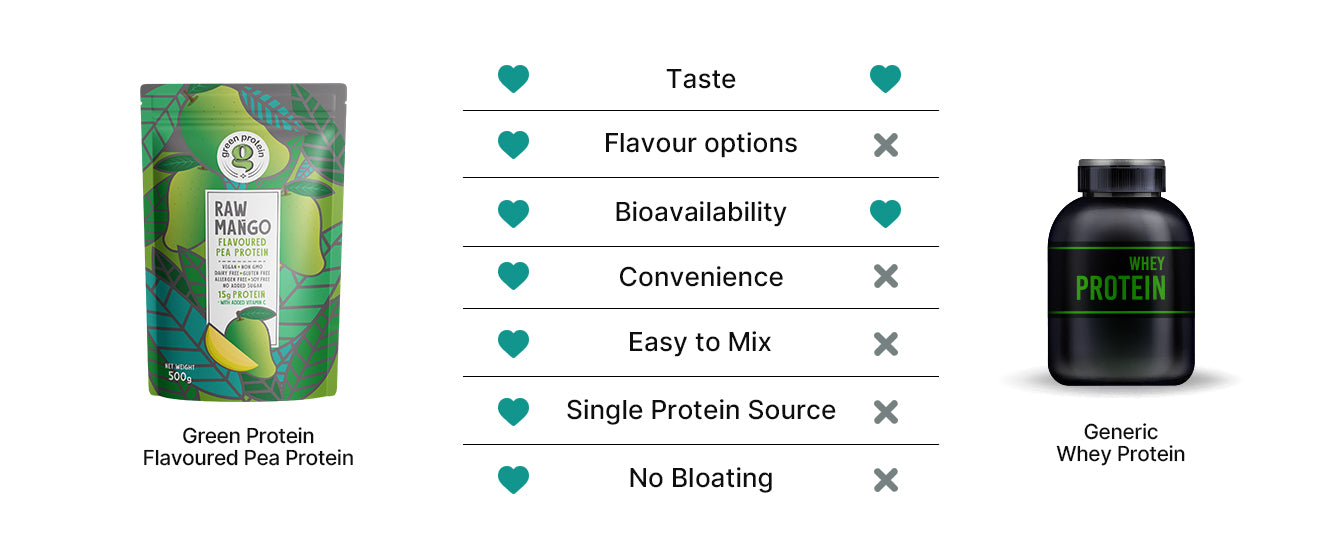This screenshot has height=558, width=1320.
Task: Select the Raw Mango pea protein pouch image
Action: click(x=244, y=242)
